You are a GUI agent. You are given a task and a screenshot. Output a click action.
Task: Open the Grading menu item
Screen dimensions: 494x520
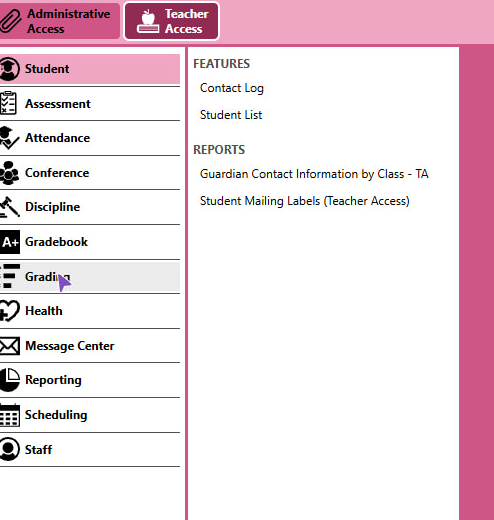pos(90,277)
